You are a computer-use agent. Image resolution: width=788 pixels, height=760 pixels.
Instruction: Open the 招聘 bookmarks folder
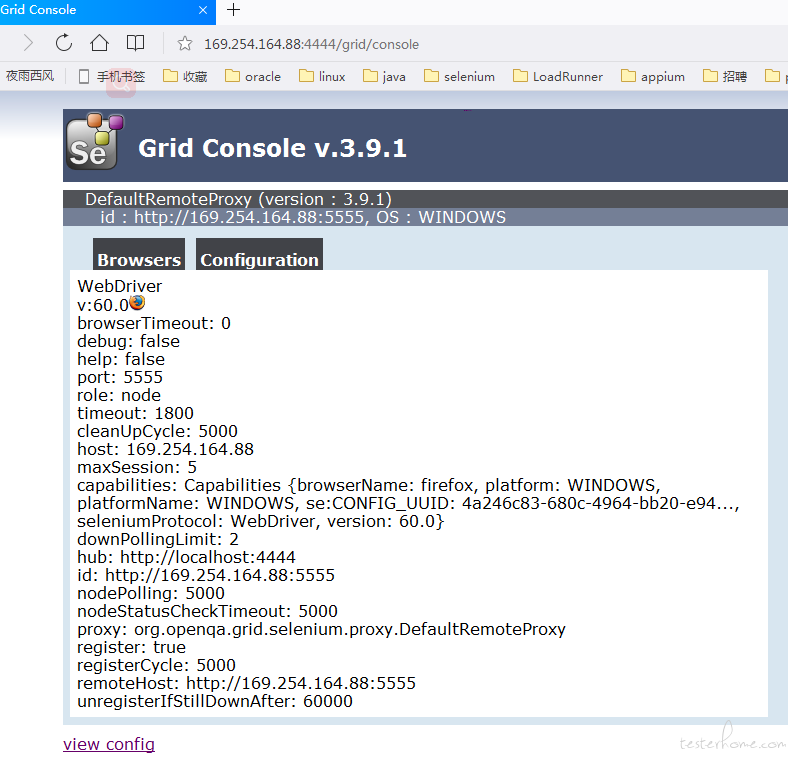pyautogui.click(x=725, y=77)
